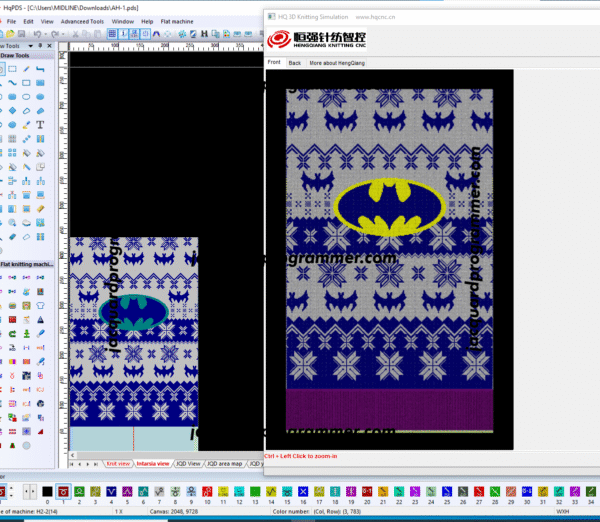Select black color swatch number 0
Screen dimensions: 600x522
tap(47, 491)
